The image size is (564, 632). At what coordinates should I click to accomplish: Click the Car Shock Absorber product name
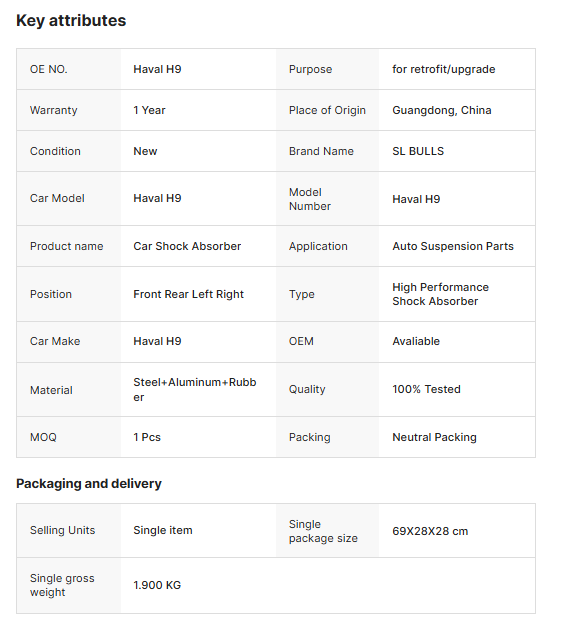tap(187, 246)
